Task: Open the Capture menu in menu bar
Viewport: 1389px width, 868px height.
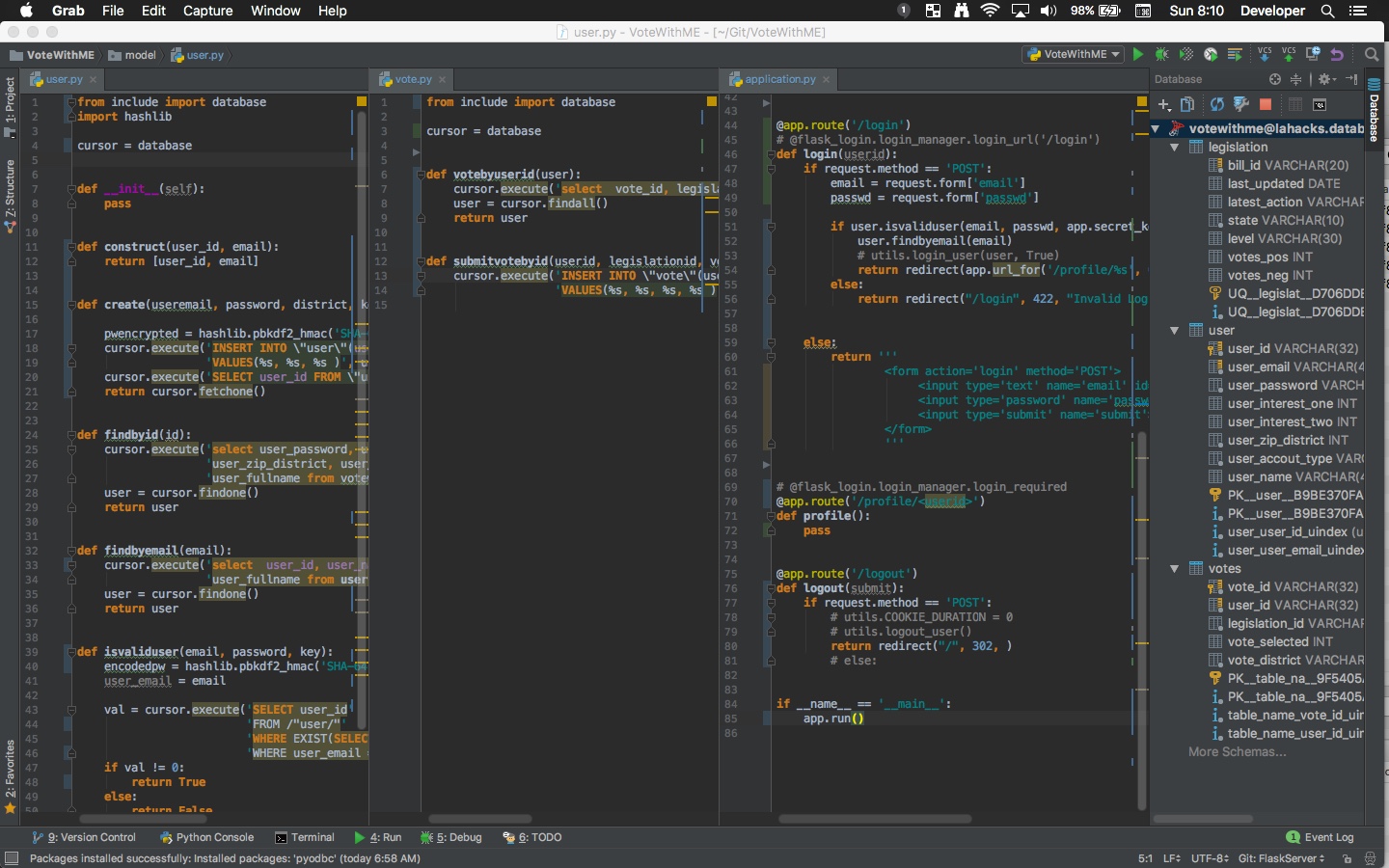Action: [207, 11]
